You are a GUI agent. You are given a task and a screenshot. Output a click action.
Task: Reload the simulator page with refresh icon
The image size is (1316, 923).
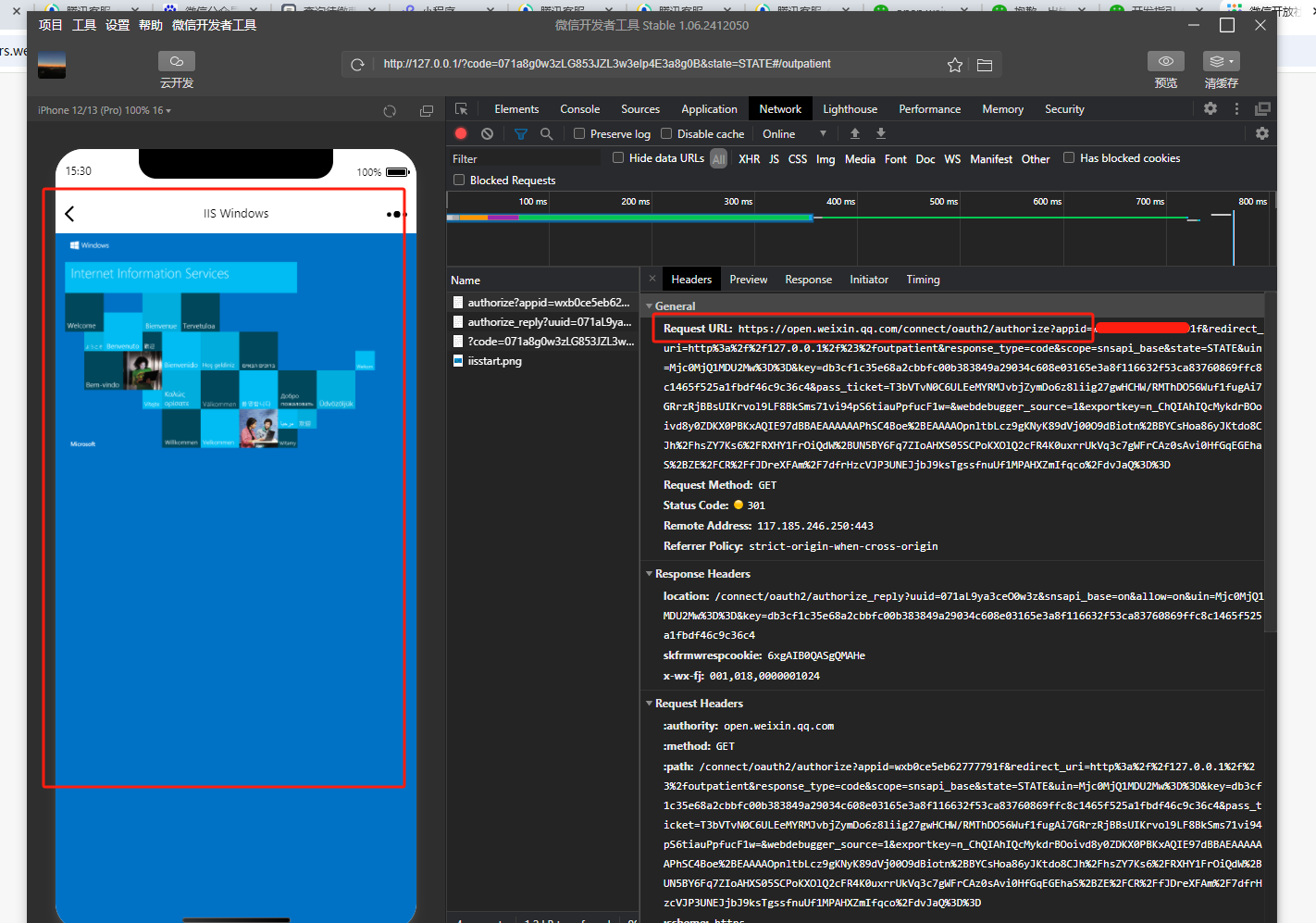coord(357,65)
